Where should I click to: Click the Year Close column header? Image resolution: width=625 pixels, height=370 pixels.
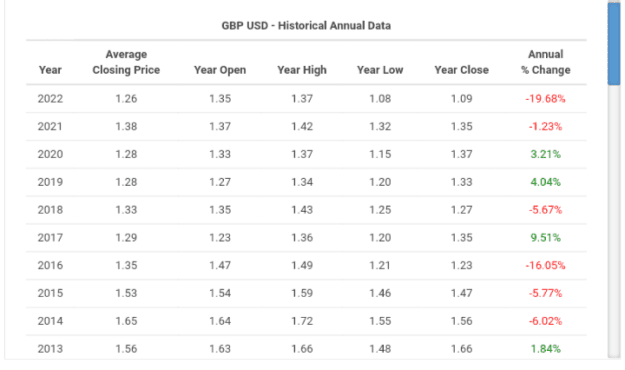[462, 70]
